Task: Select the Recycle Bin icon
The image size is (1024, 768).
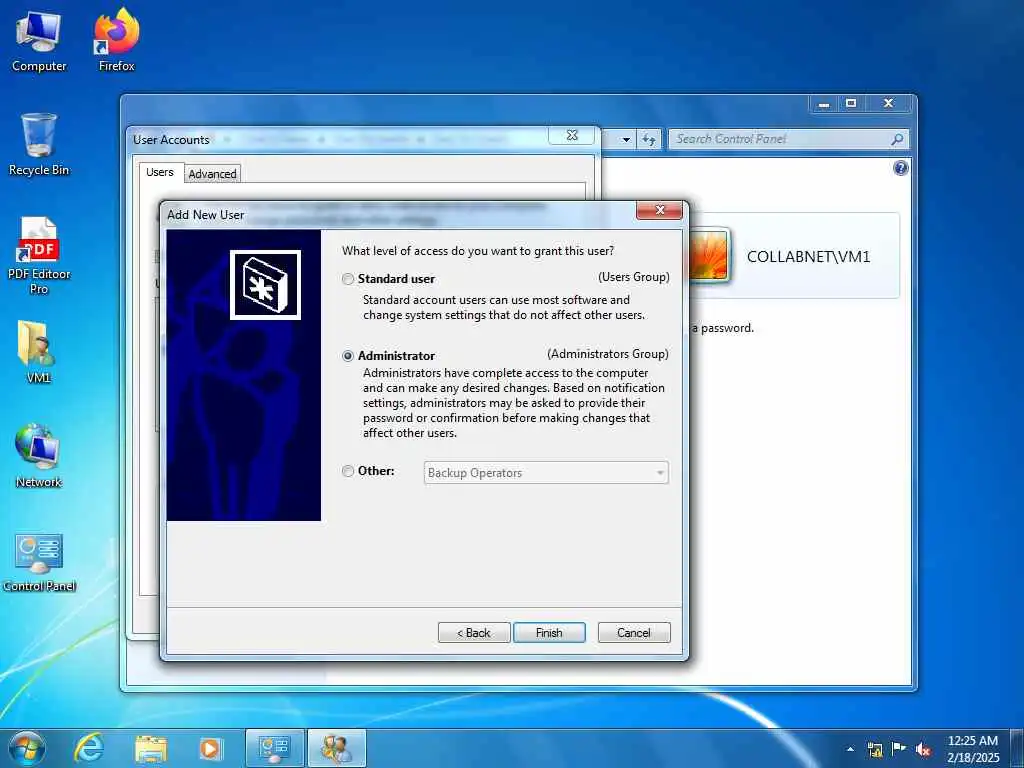Action: [39, 145]
